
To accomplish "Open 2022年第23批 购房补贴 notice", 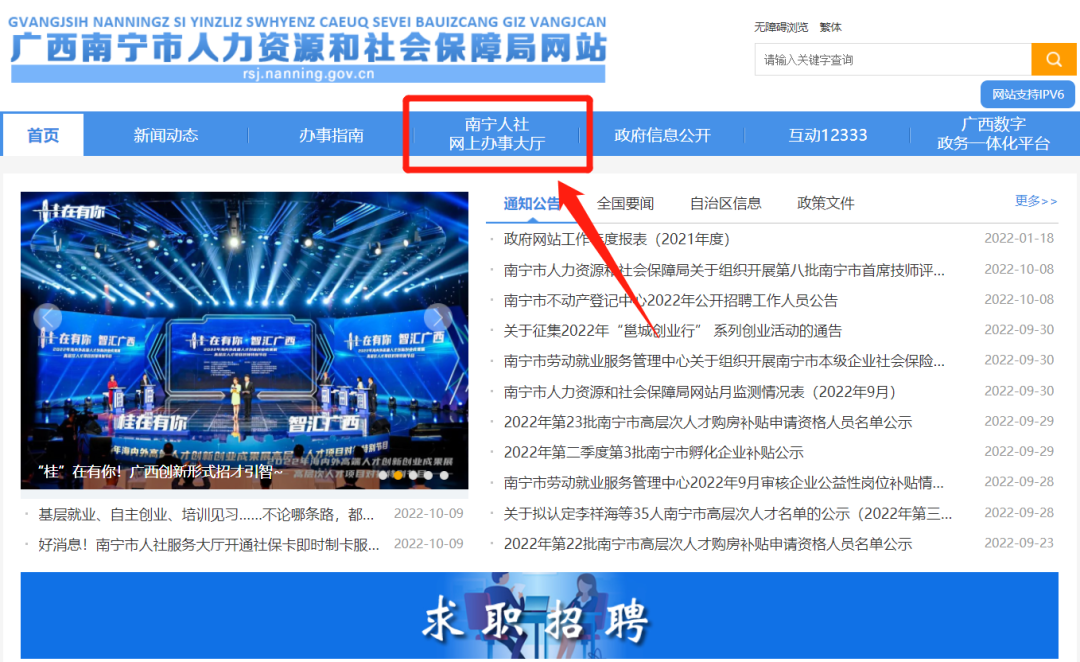I will (x=707, y=422).
